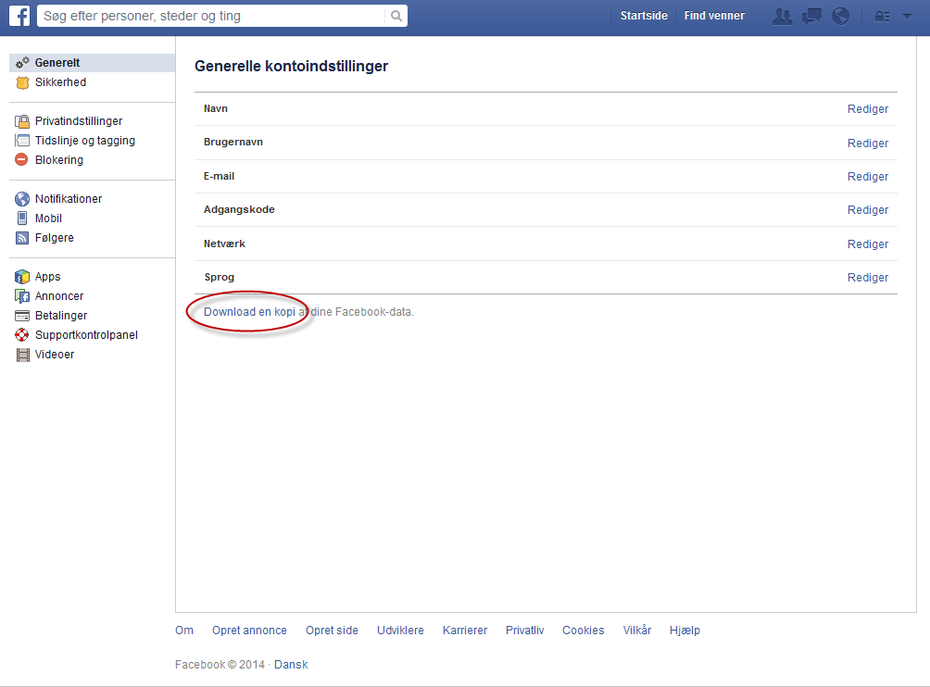This screenshot has width=930, height=687.
Task: Click Download en kopi link
Action: 249,311
